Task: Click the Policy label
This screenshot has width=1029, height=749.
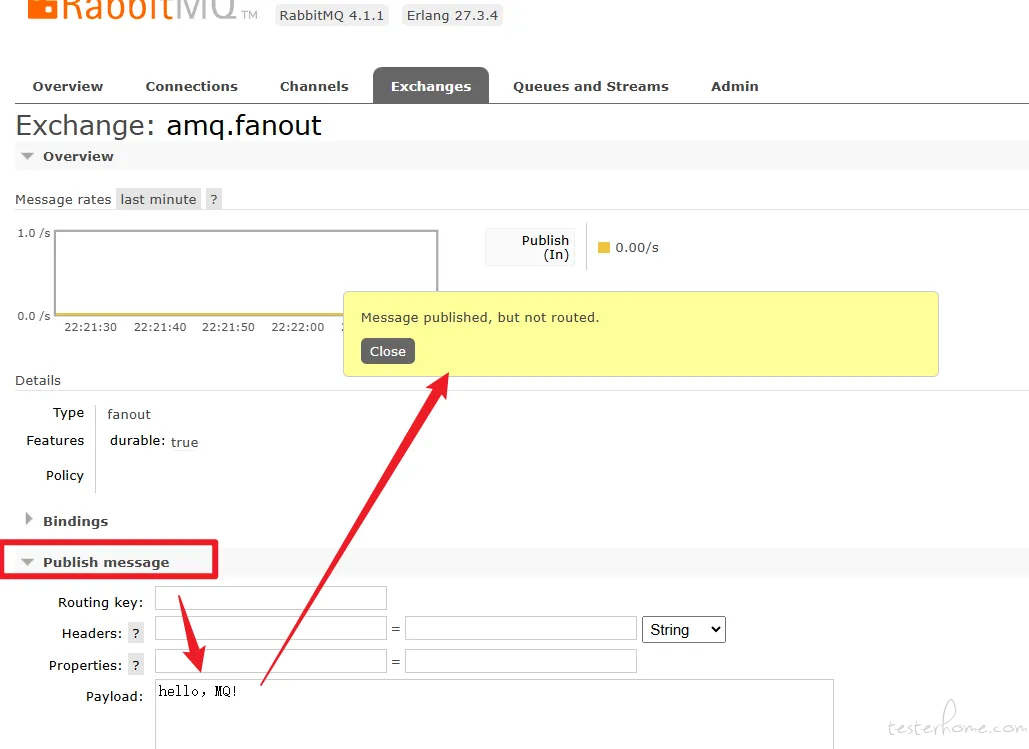Action: [x=65, y=475]
